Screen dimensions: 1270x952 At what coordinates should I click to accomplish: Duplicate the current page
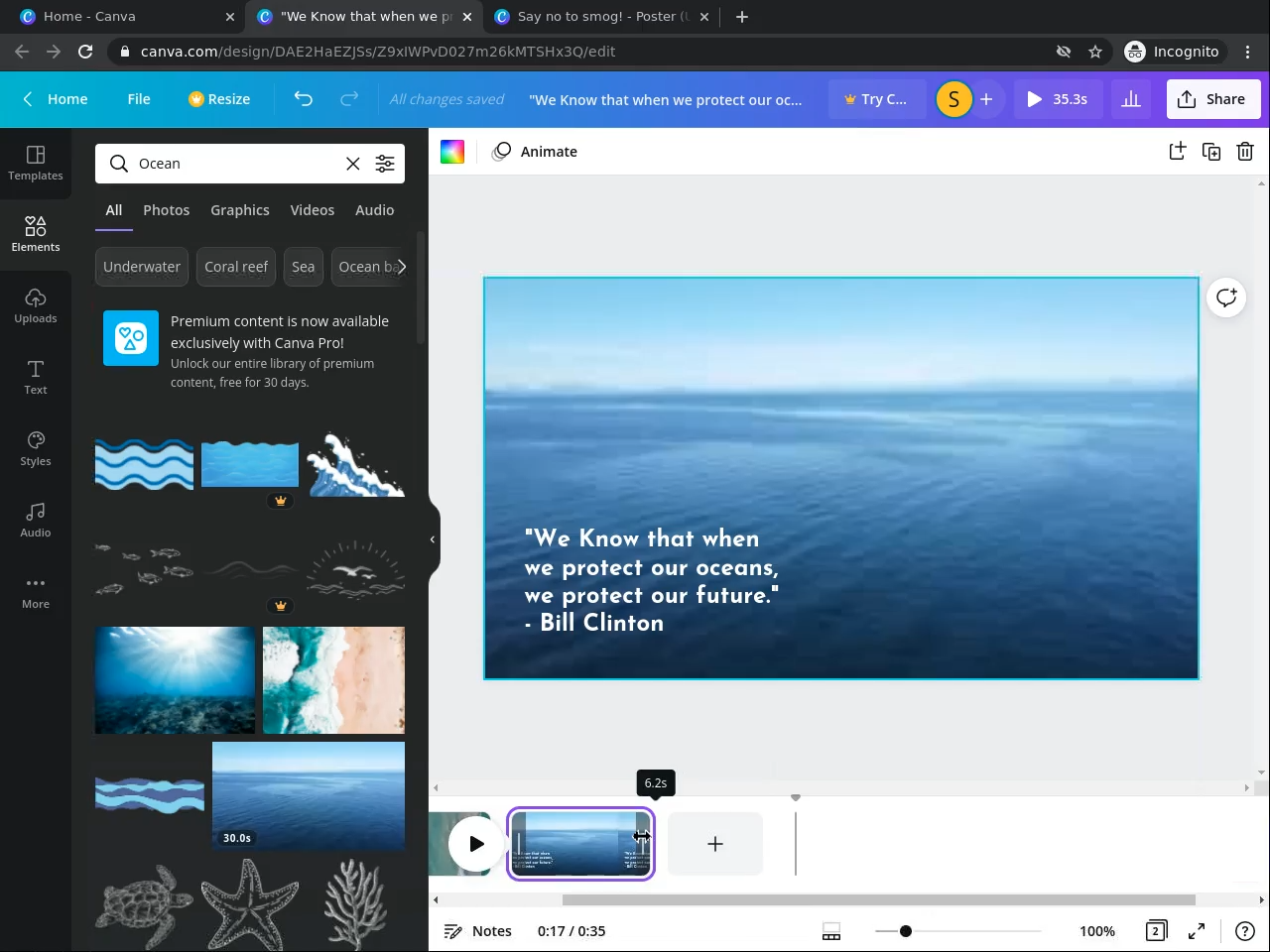(1211, 152)
